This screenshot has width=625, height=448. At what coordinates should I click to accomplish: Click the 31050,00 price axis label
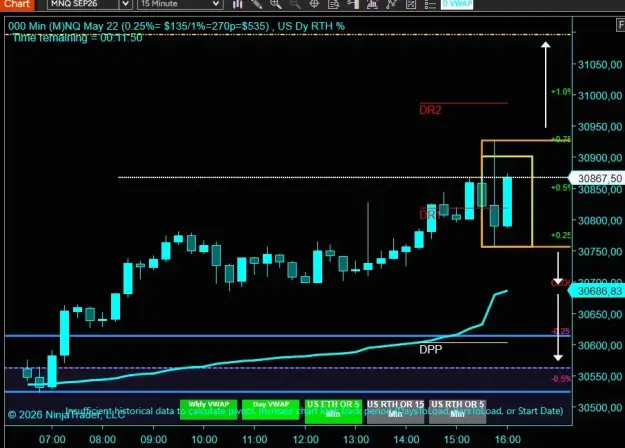(600, 65)
